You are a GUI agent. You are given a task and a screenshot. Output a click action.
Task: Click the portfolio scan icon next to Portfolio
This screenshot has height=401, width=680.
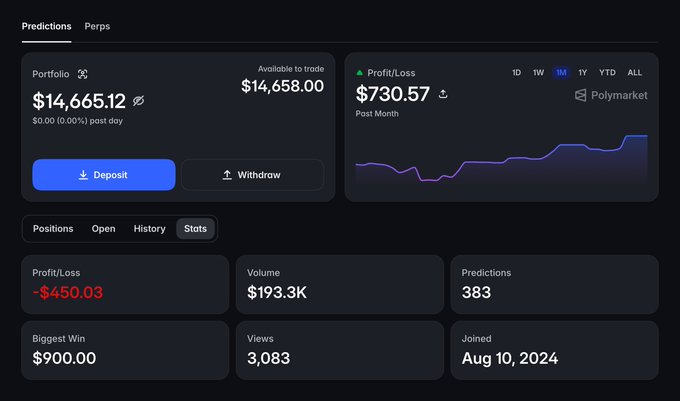tap(82, 74)
